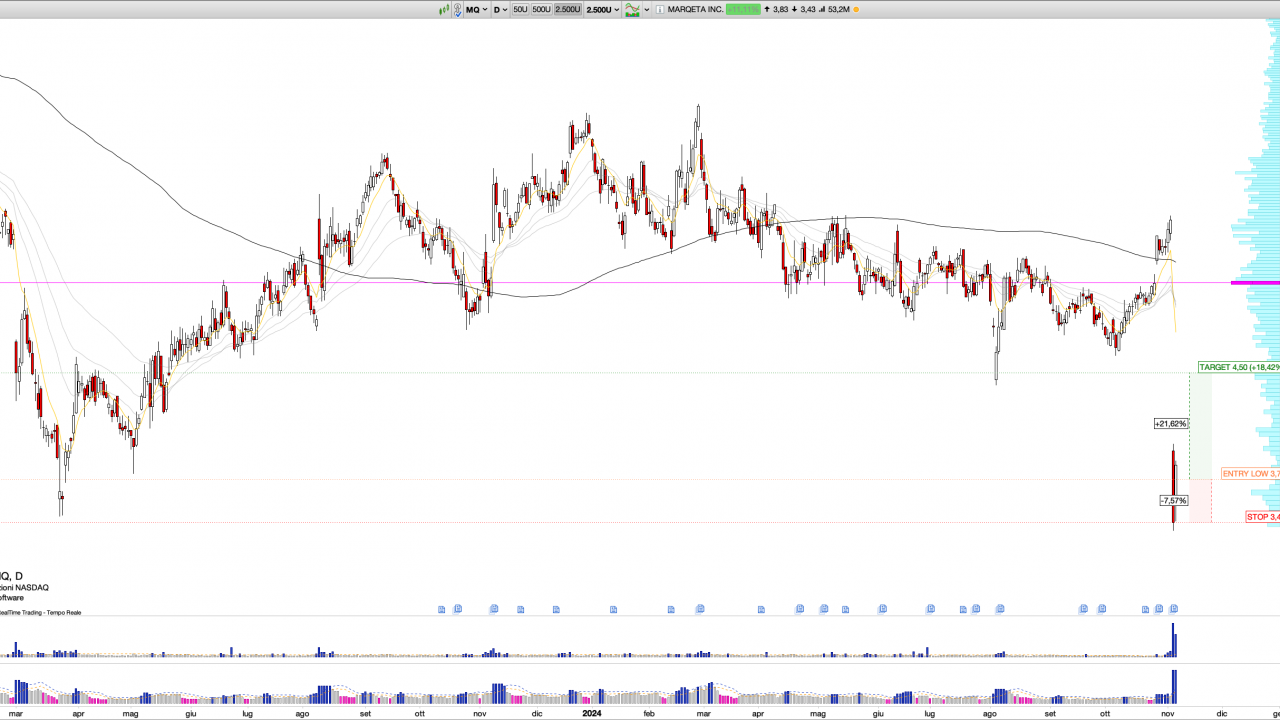Viewport: 1280px width, 720px height.
Task: Open the MQ symbol dropdown
Action: tap(477, 10)
